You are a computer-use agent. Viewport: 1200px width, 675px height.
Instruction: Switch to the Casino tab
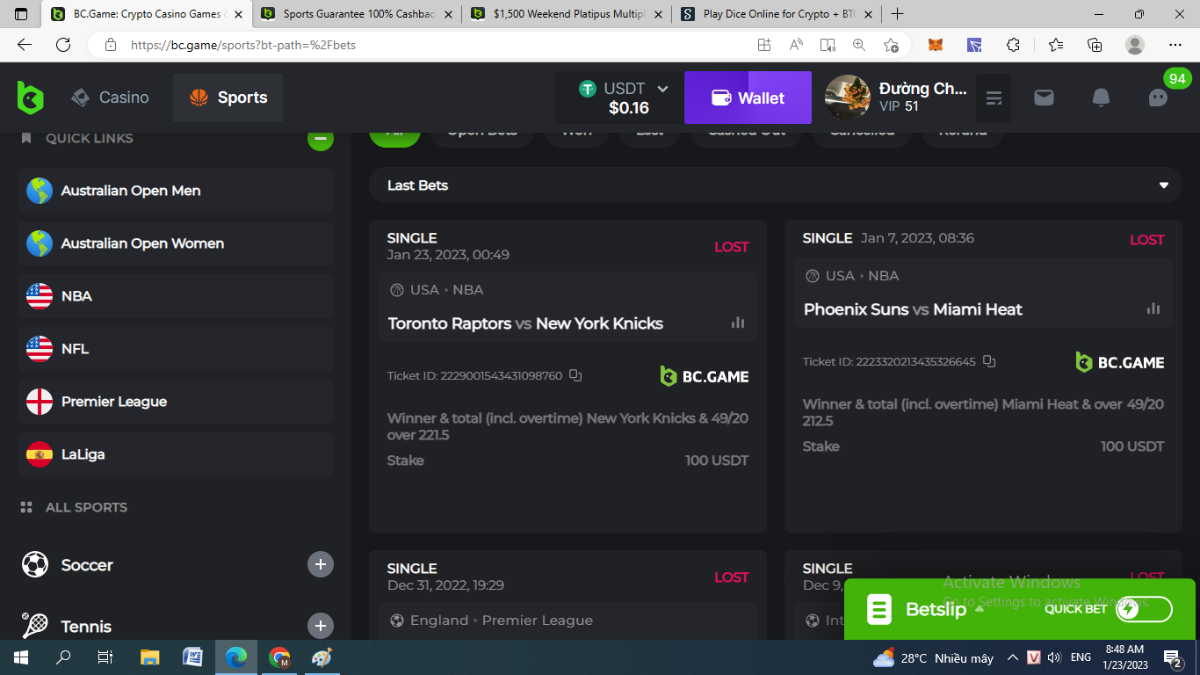(x=111, y=98)
